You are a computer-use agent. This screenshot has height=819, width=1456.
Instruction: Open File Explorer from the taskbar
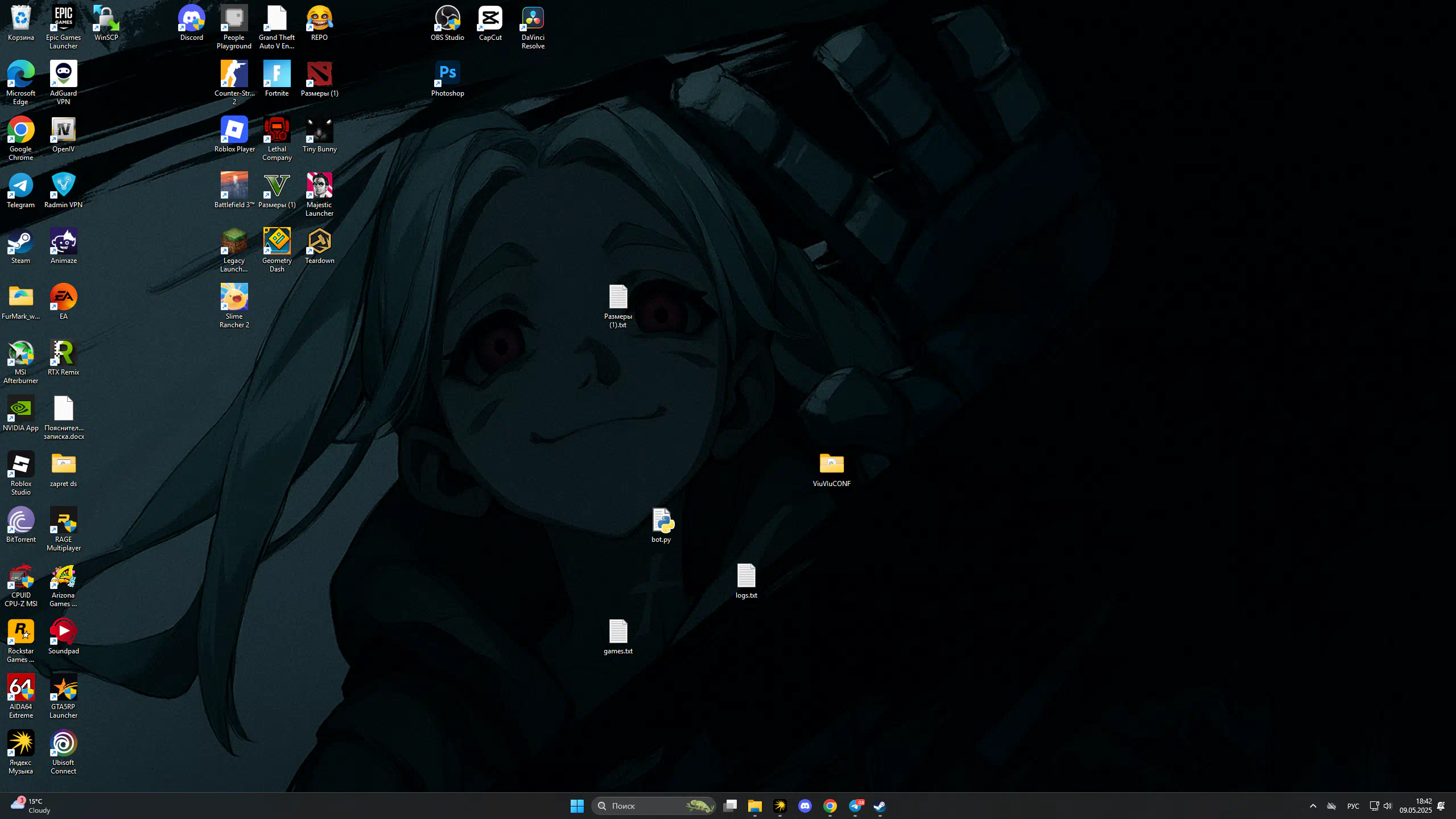click(755, 806)
